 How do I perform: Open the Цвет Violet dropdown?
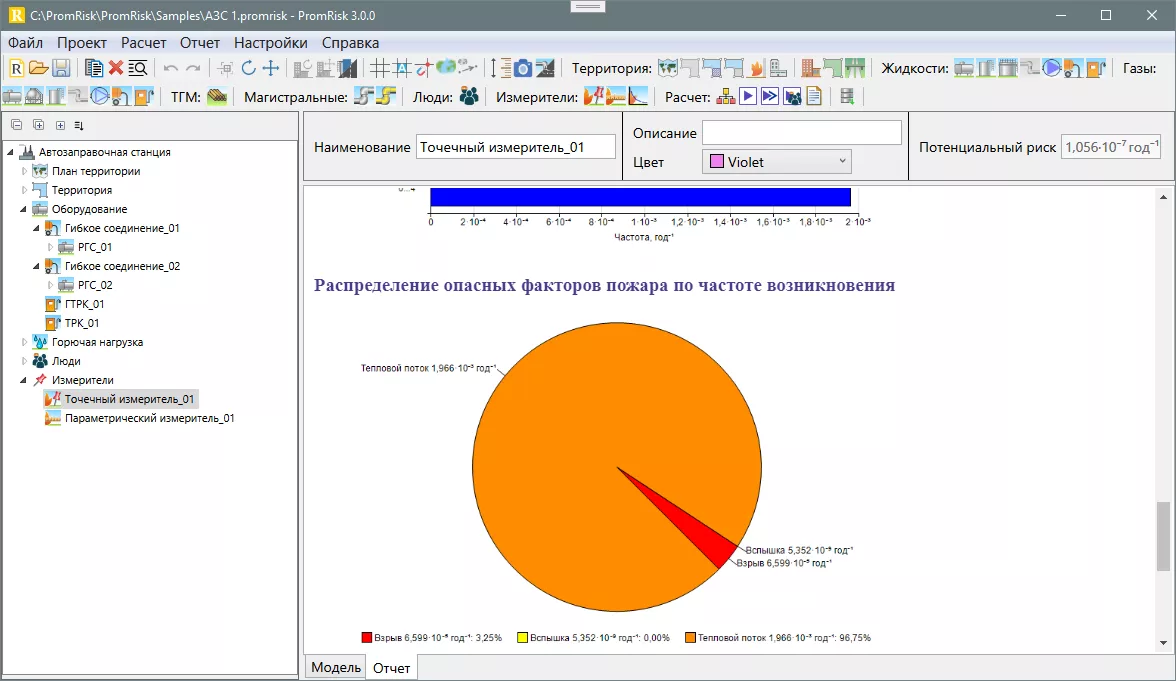point(776,161)
